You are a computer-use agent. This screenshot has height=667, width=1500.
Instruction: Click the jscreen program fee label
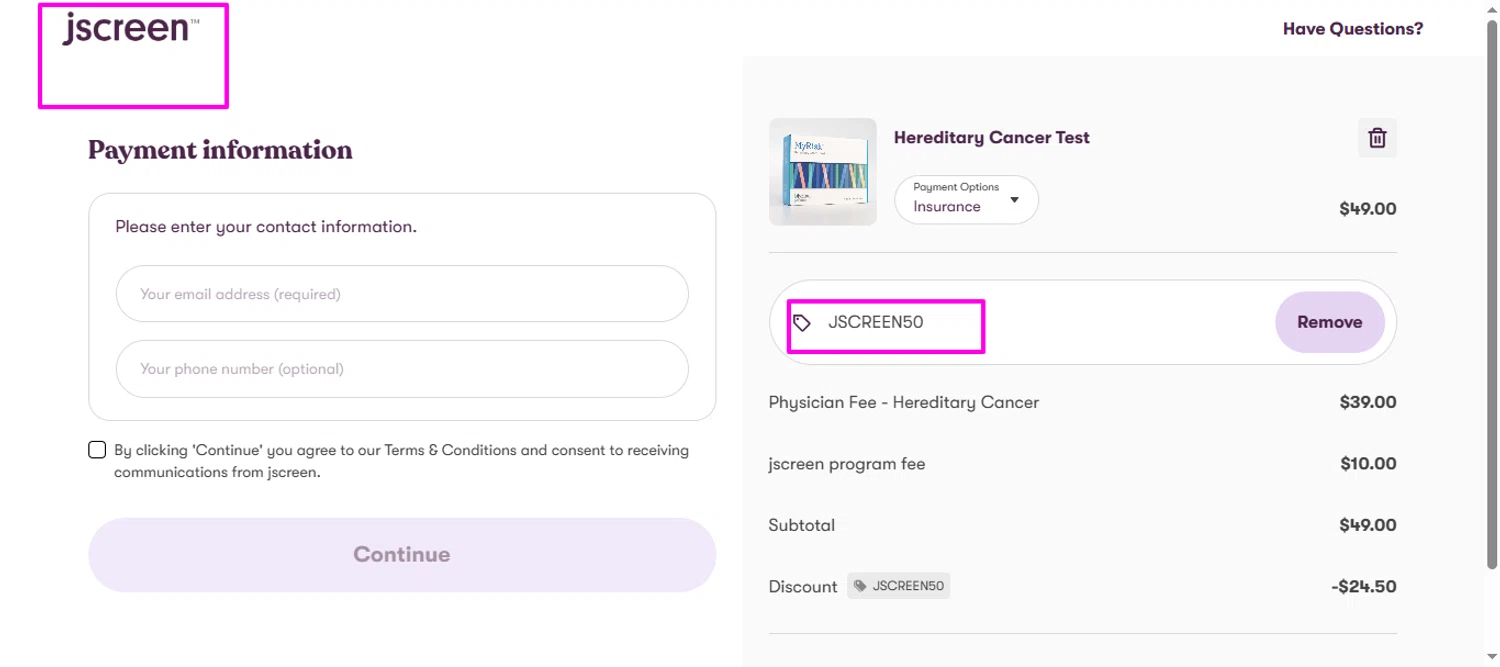pos(847,464)
